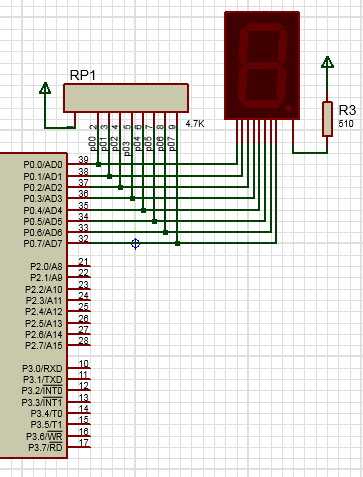Click pin 21 of P2.0/A8
Viewport: 363px width, 477px height.
pos(83,262)
